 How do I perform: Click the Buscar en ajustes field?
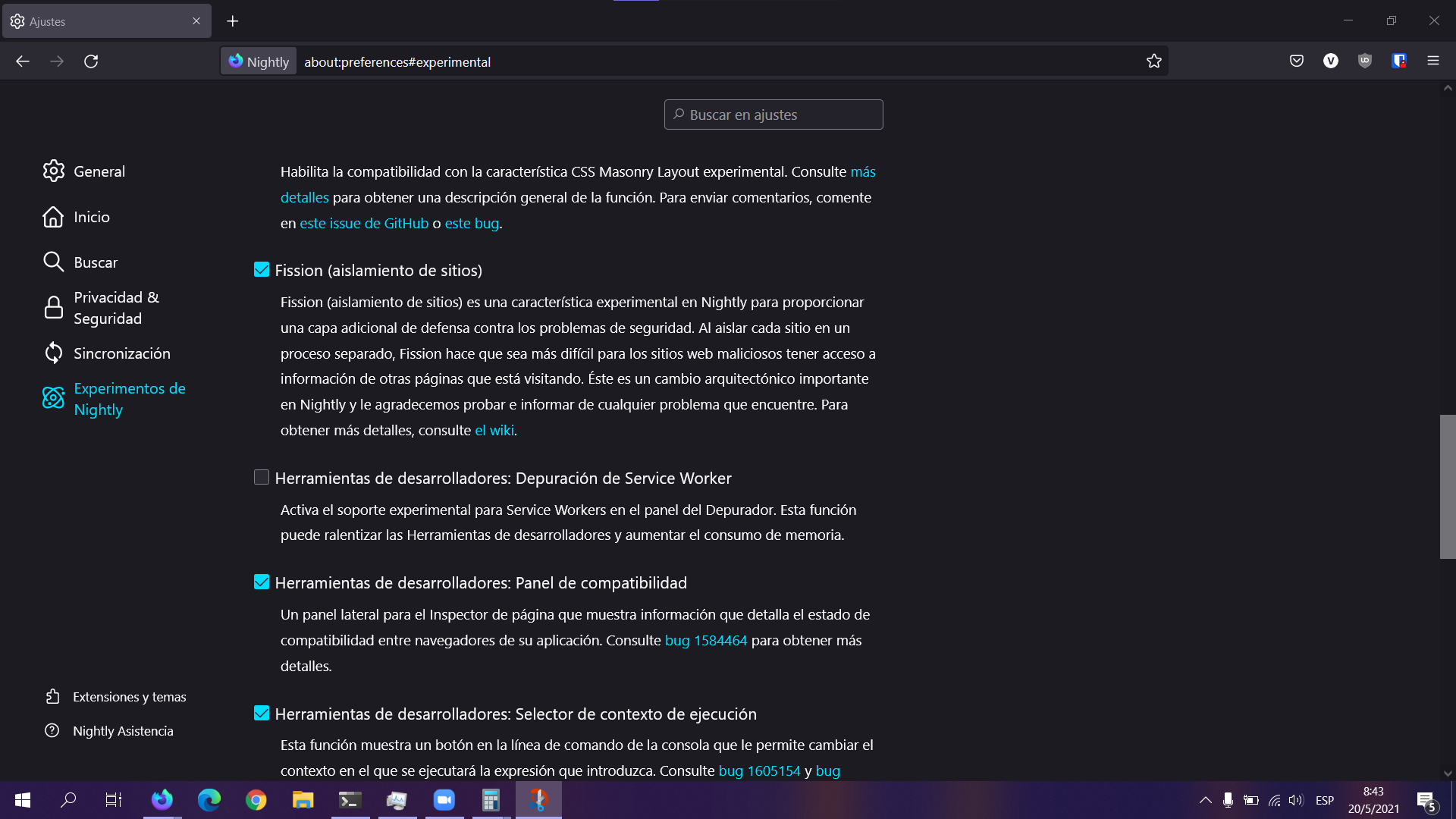point(773,115)
